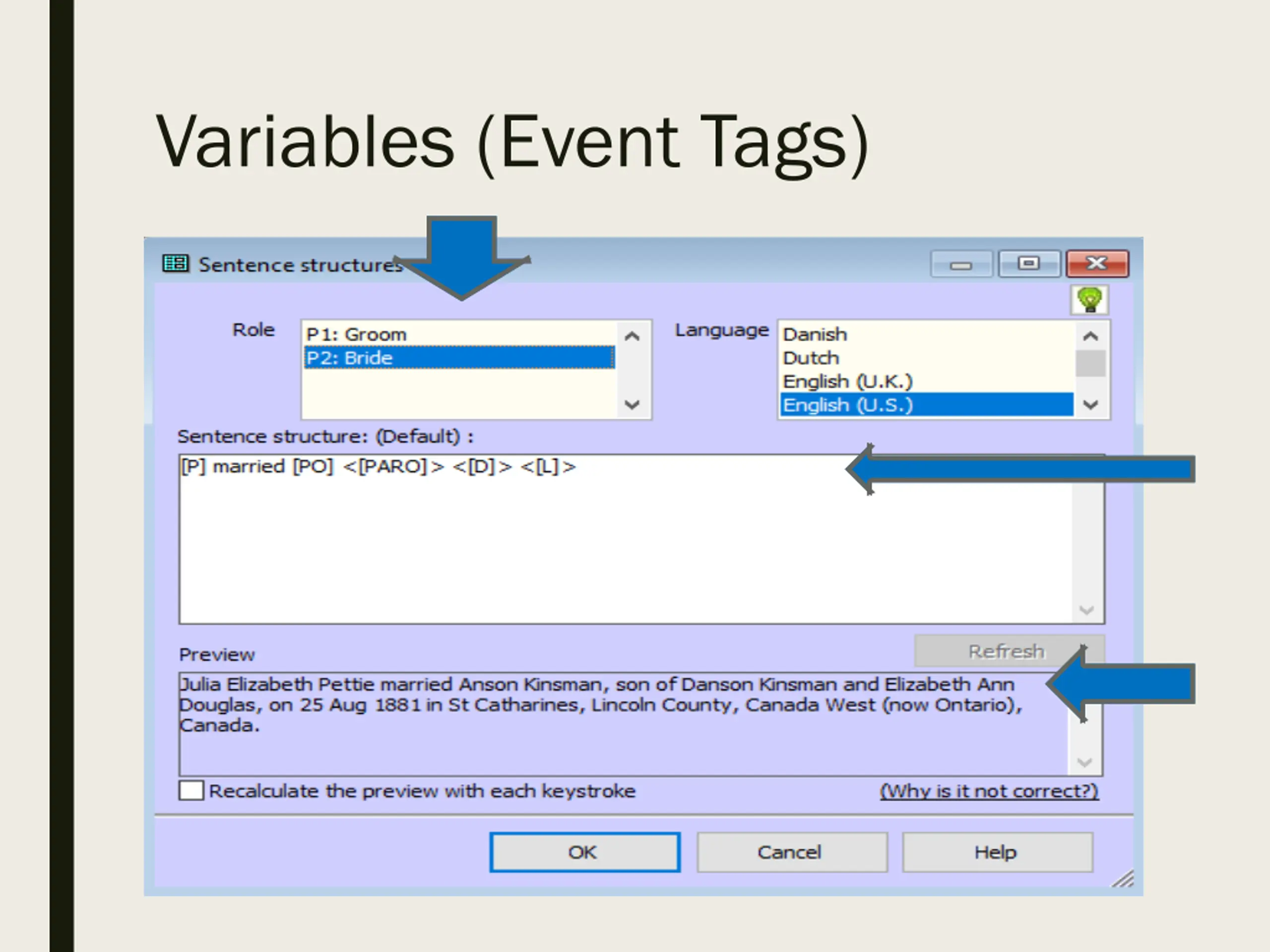Select the P2: Bride role
The height and width of the screenshot is (952, 1270).
pos(459,357)
